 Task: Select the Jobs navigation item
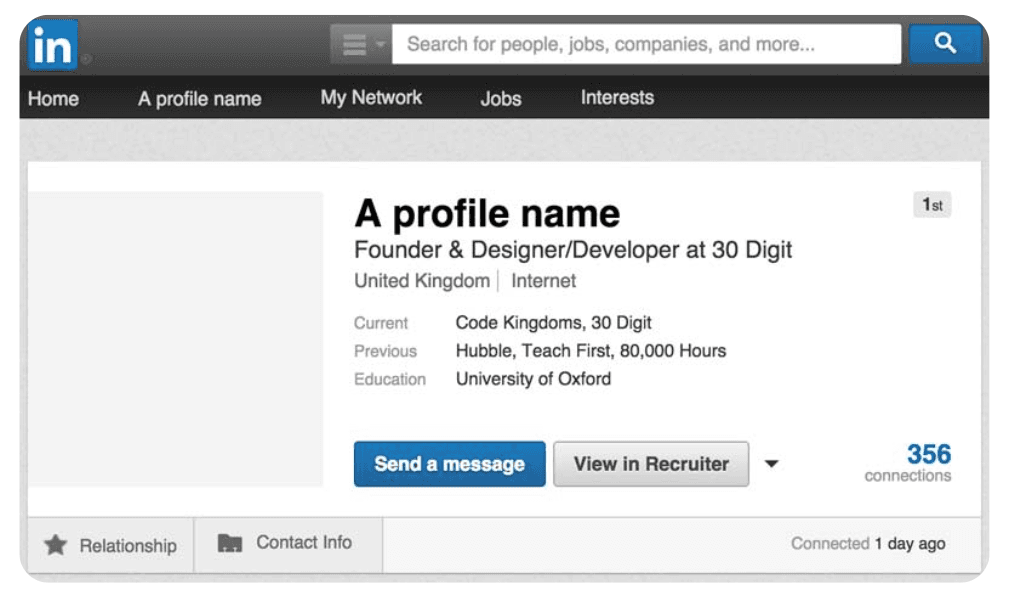[500, 98]
